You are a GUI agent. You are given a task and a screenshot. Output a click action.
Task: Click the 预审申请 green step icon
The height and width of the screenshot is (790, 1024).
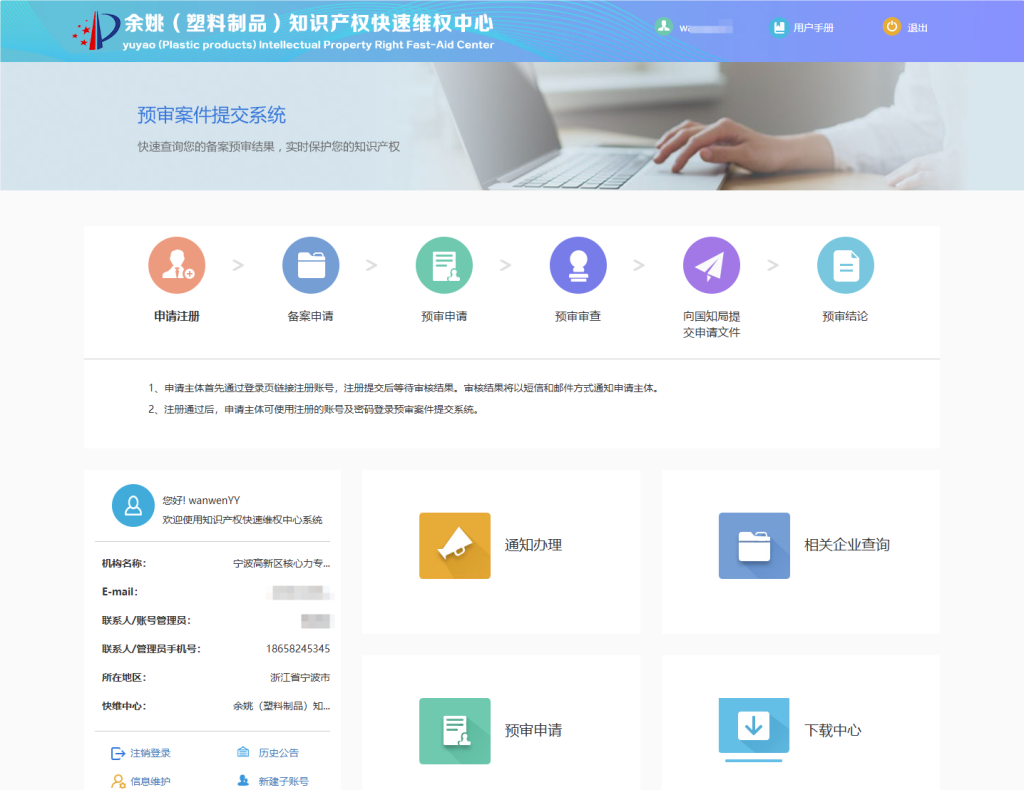point(444,265)
